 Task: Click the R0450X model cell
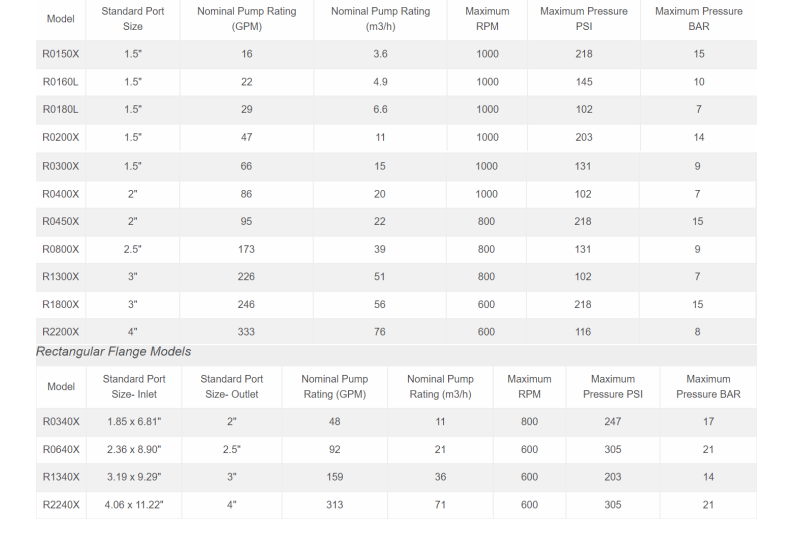pyautogui.click(x=60, y=221)
